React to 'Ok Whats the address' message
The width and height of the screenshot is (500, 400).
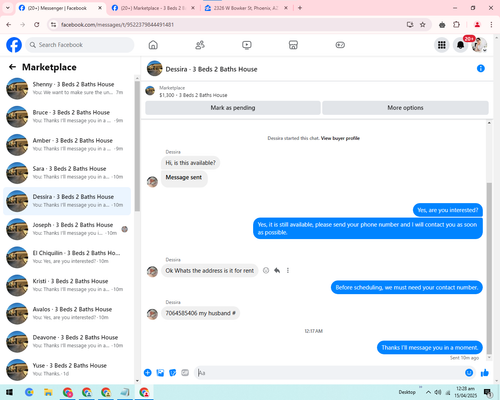pyautogui.click(x=266, y=271)
